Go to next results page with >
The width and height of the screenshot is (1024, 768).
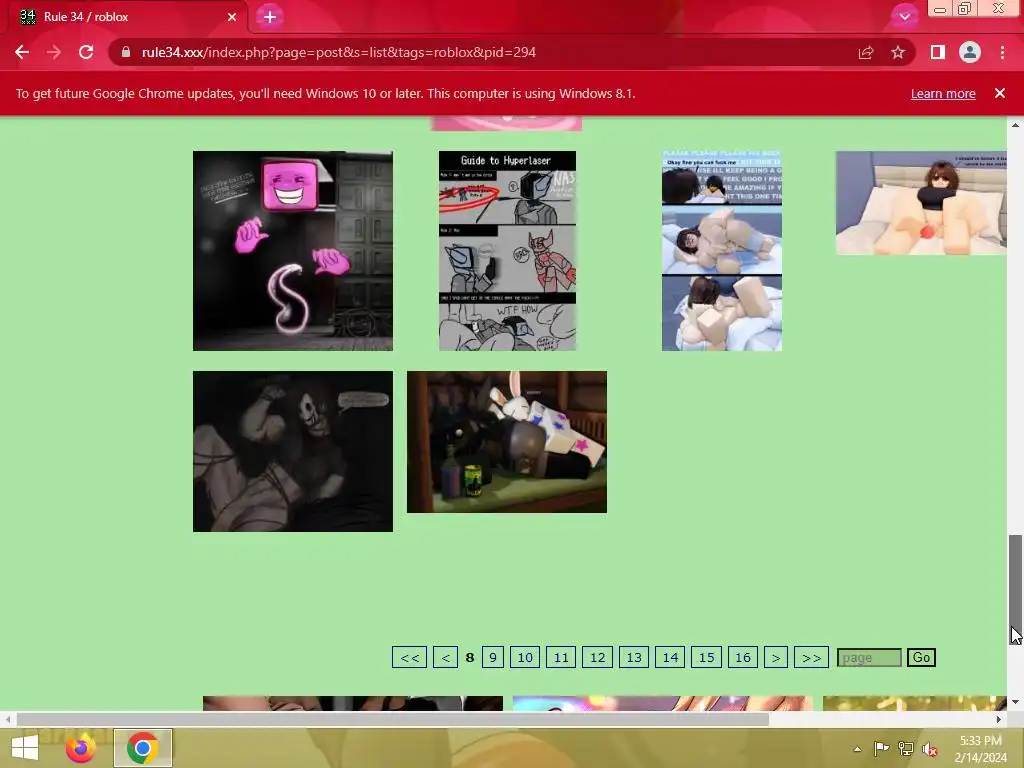pos(776,658)
